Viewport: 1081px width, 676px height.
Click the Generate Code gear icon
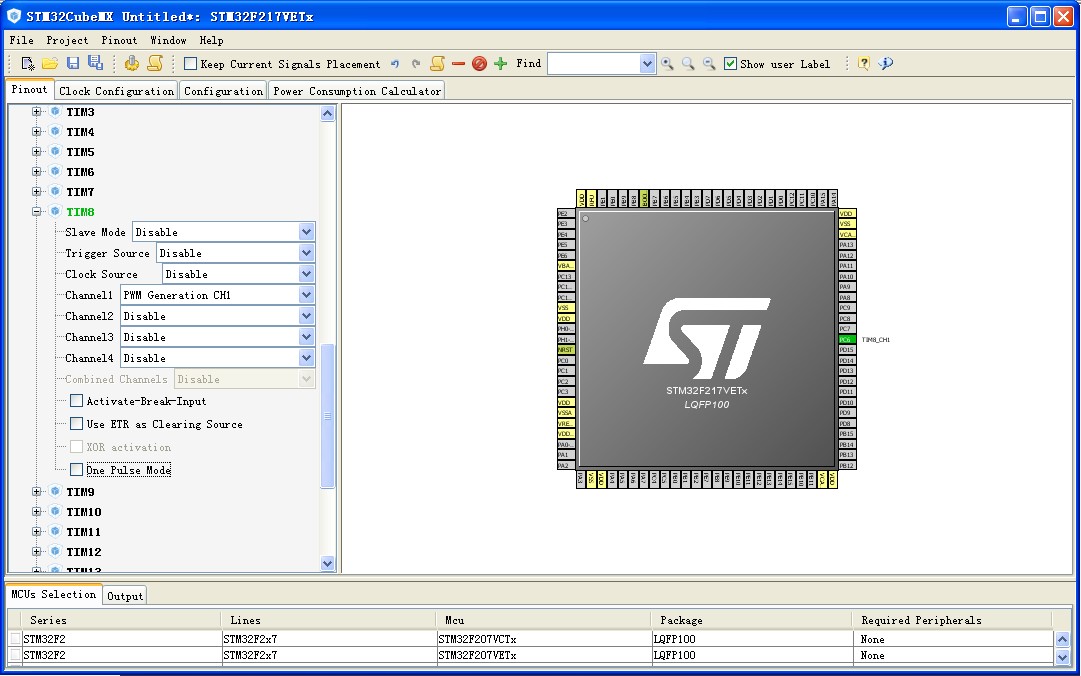tap(132, 63)
